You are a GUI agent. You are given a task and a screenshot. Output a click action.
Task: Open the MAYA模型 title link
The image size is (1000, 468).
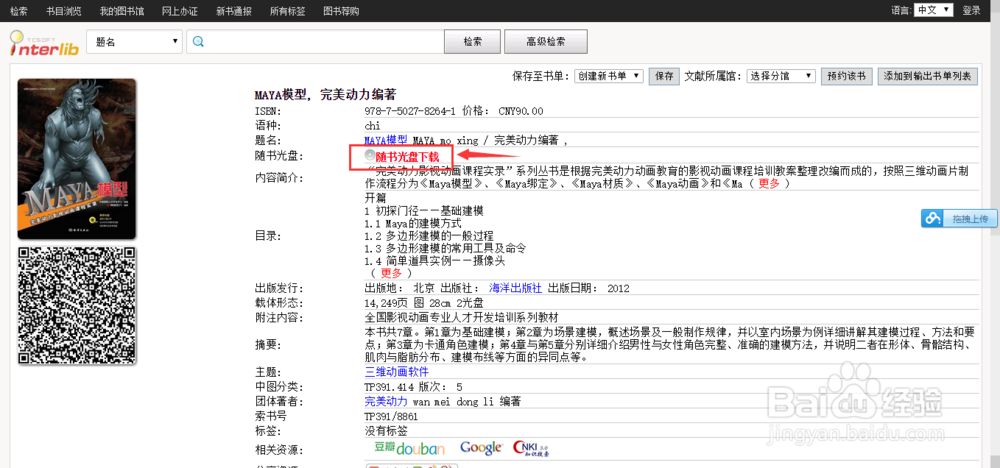click(386, 140)
